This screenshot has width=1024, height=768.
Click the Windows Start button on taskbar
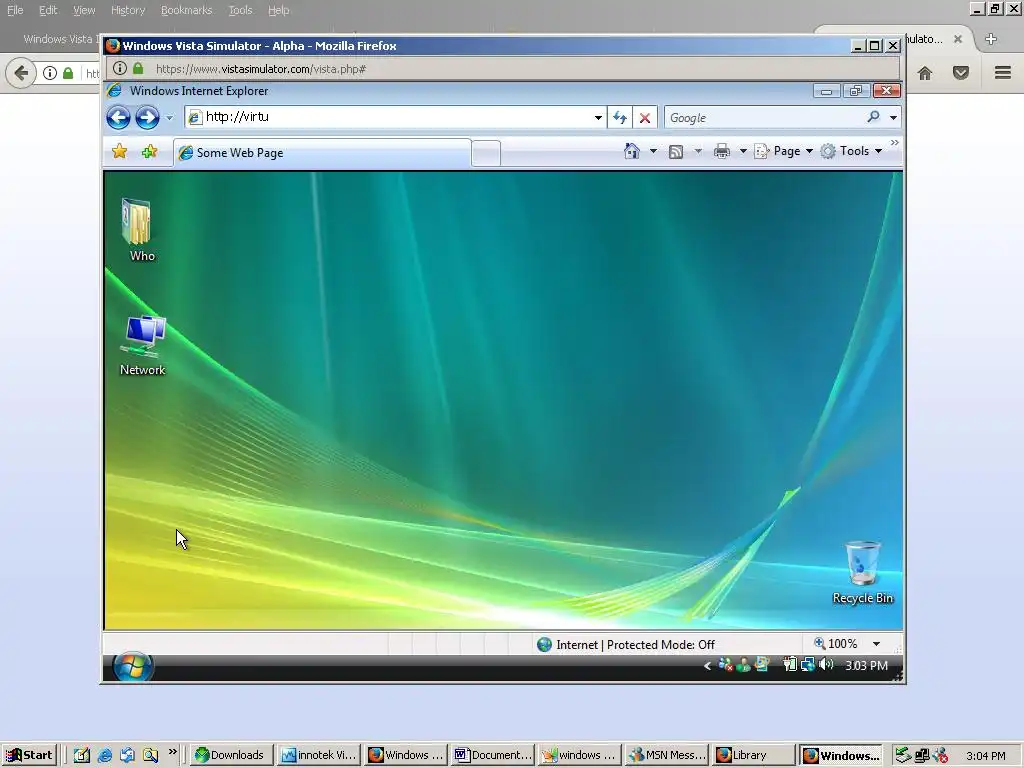coord(29,755)
